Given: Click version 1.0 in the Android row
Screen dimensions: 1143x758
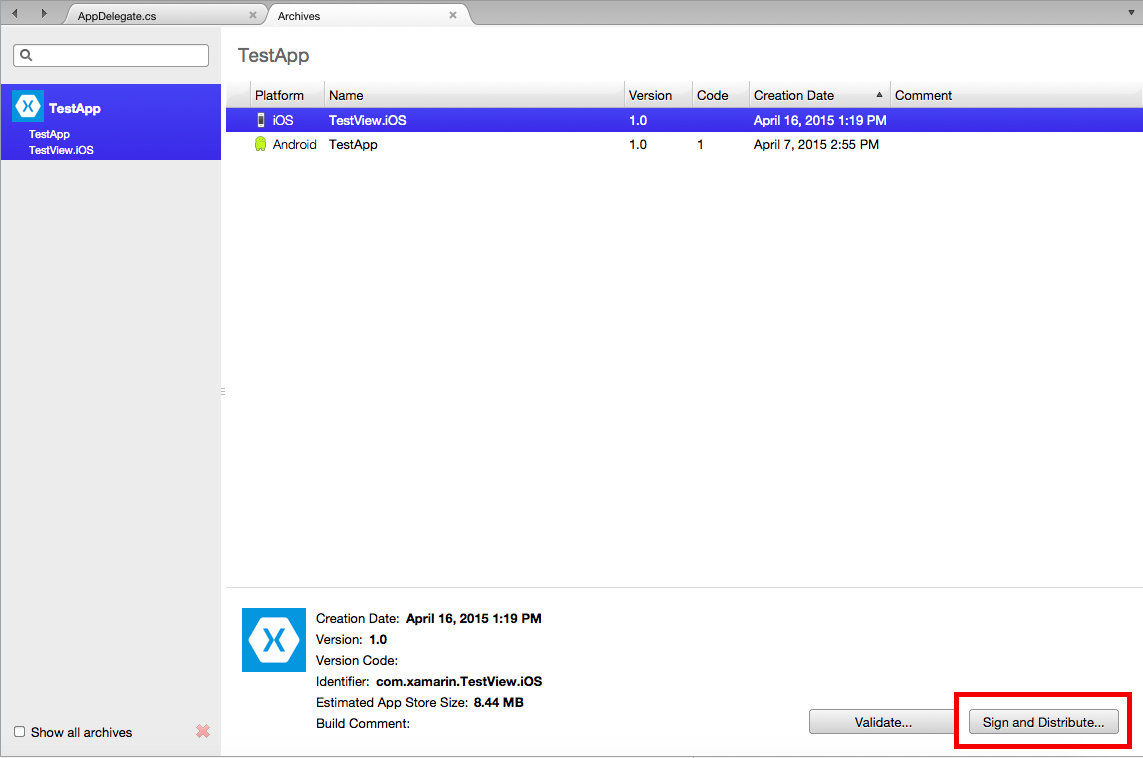Looking at the screenshot, I should (638, 144).
